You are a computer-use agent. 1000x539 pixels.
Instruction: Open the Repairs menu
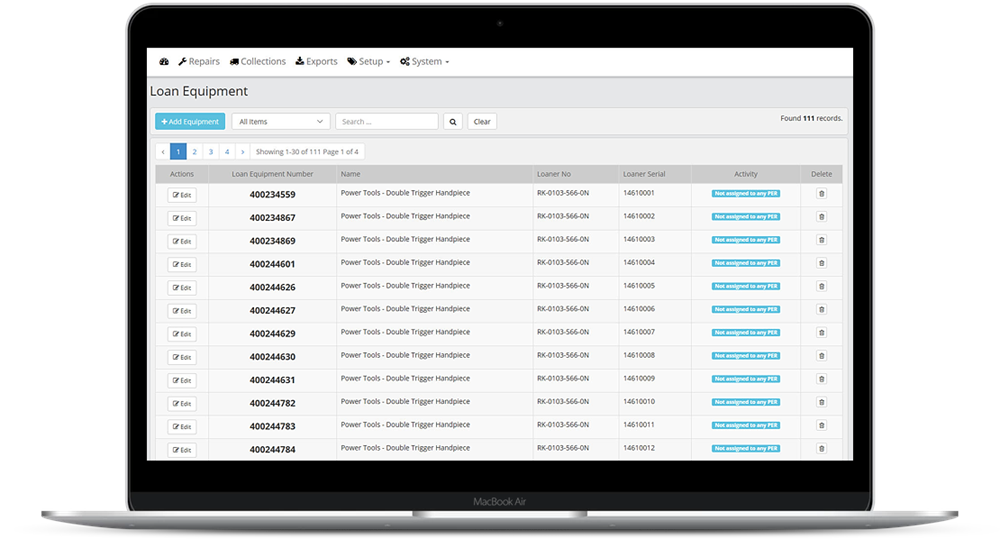[x=199, y=62]
